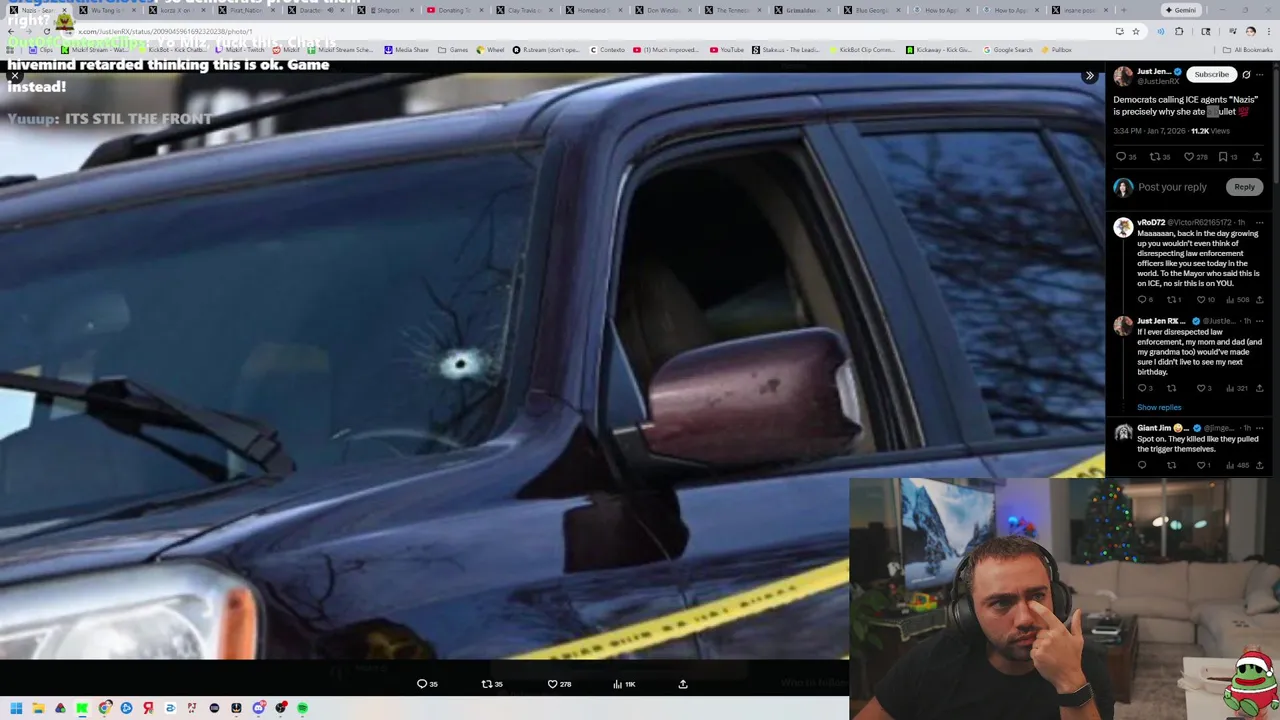Click reply count icon on the main post

1121,157
